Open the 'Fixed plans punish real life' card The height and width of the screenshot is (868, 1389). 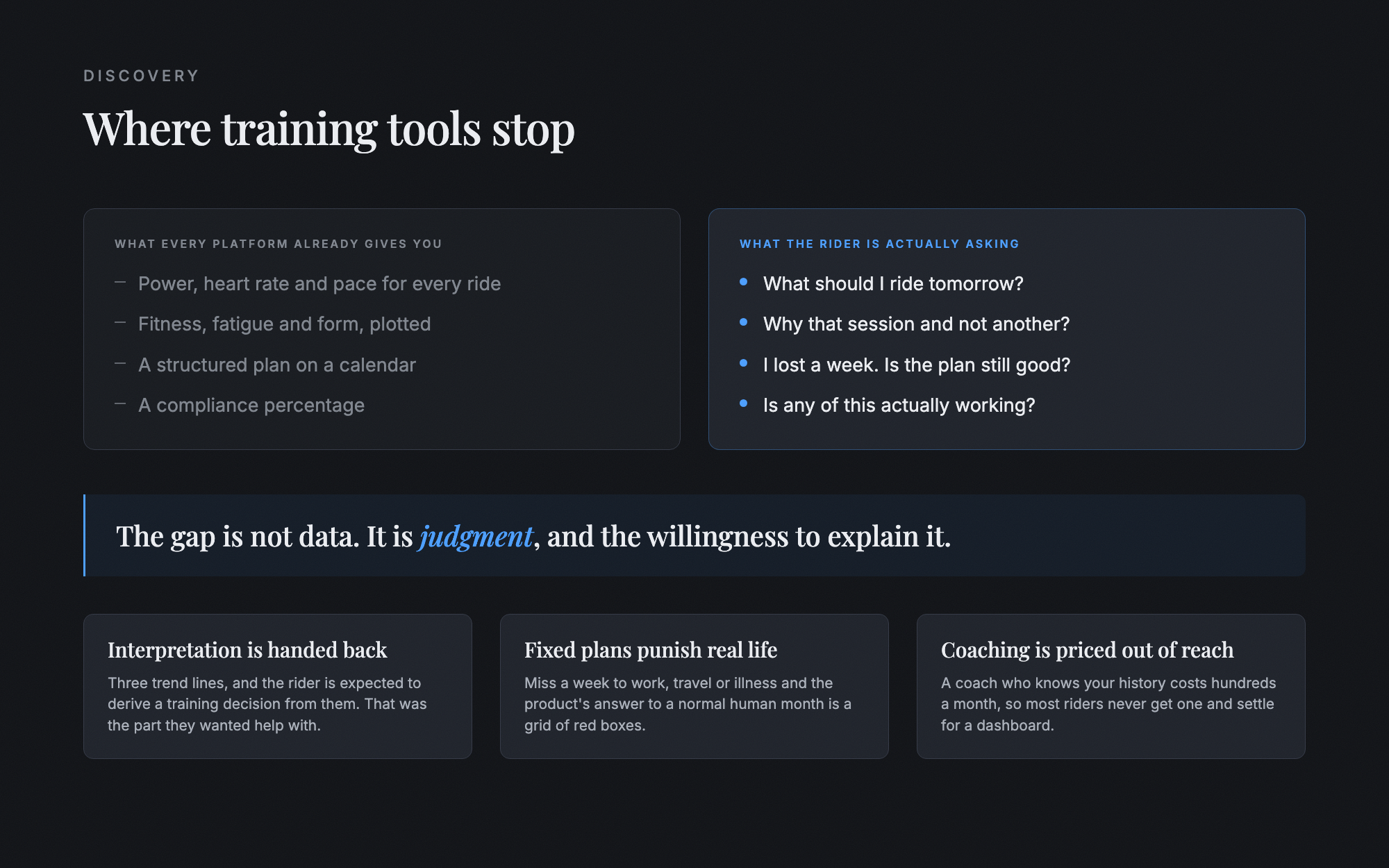tap(694, 686)
